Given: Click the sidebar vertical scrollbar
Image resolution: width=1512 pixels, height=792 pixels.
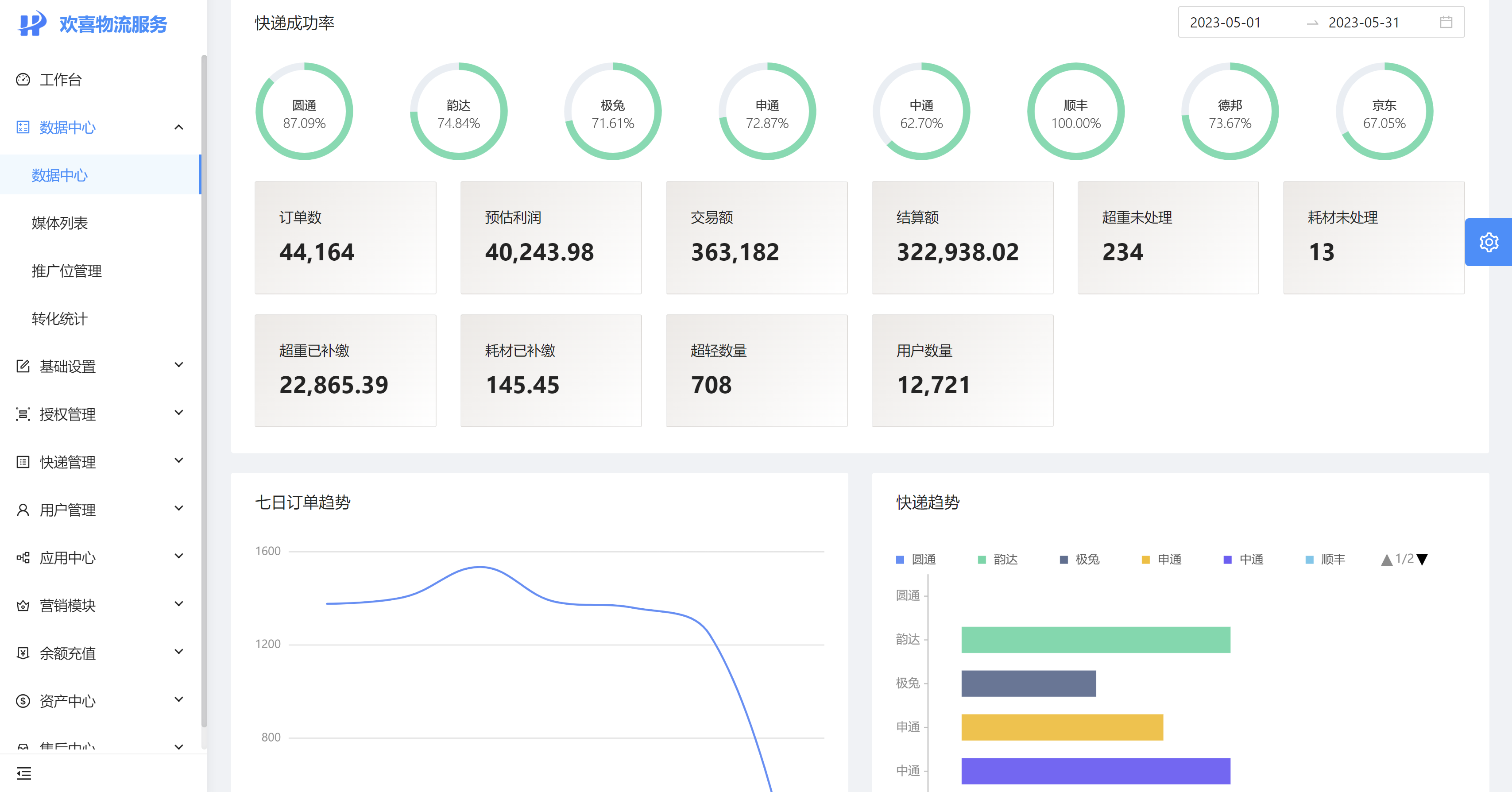Looking at the screenshot, I should 204,390.
